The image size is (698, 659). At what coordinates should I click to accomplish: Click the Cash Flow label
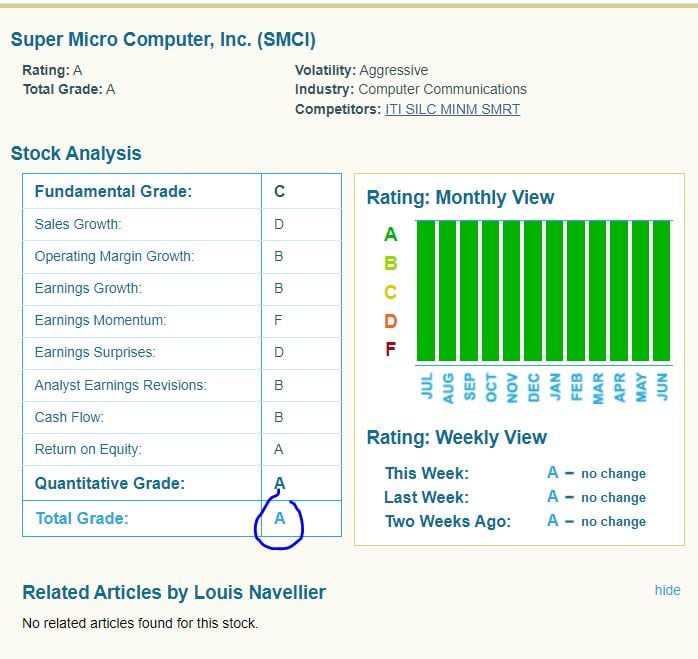coord(69,417)
